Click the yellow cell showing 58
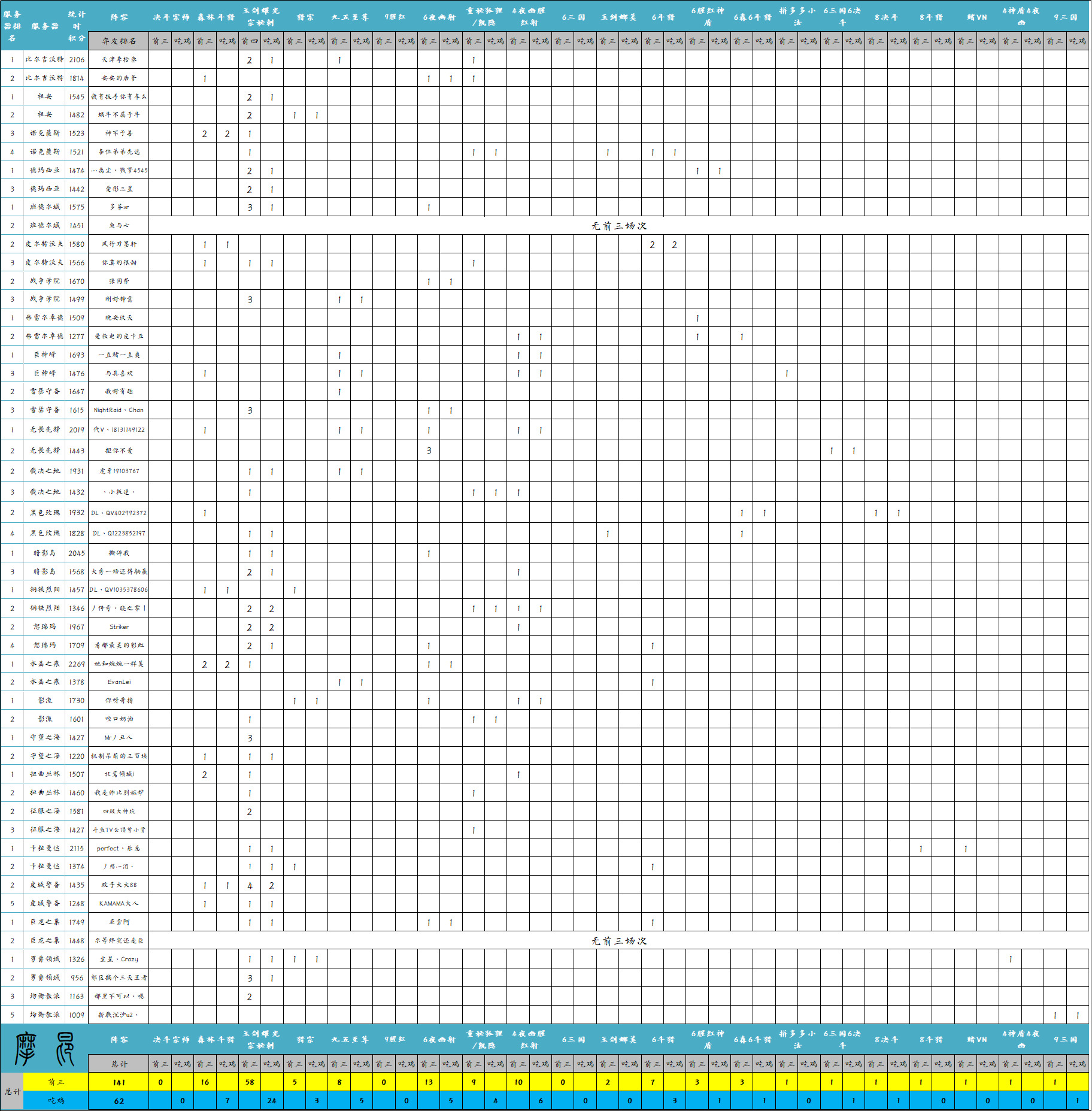This screenshot has width=1092, height=1111. 250,1082
